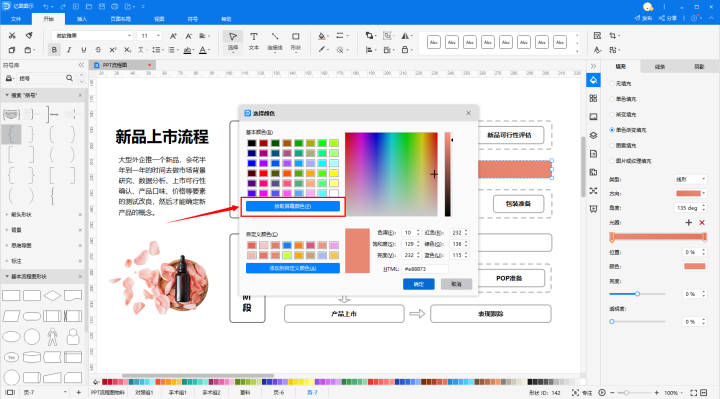Select the No fill radio option
Viewport: 720px width, 399px height.
(612, 84)
